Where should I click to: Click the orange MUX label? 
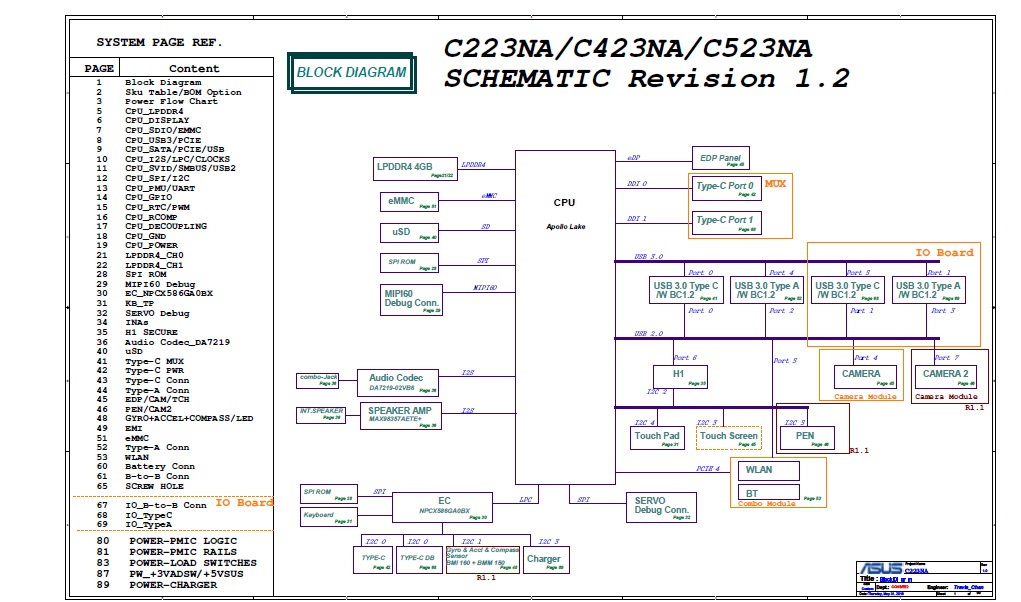[x=776, y=184]
